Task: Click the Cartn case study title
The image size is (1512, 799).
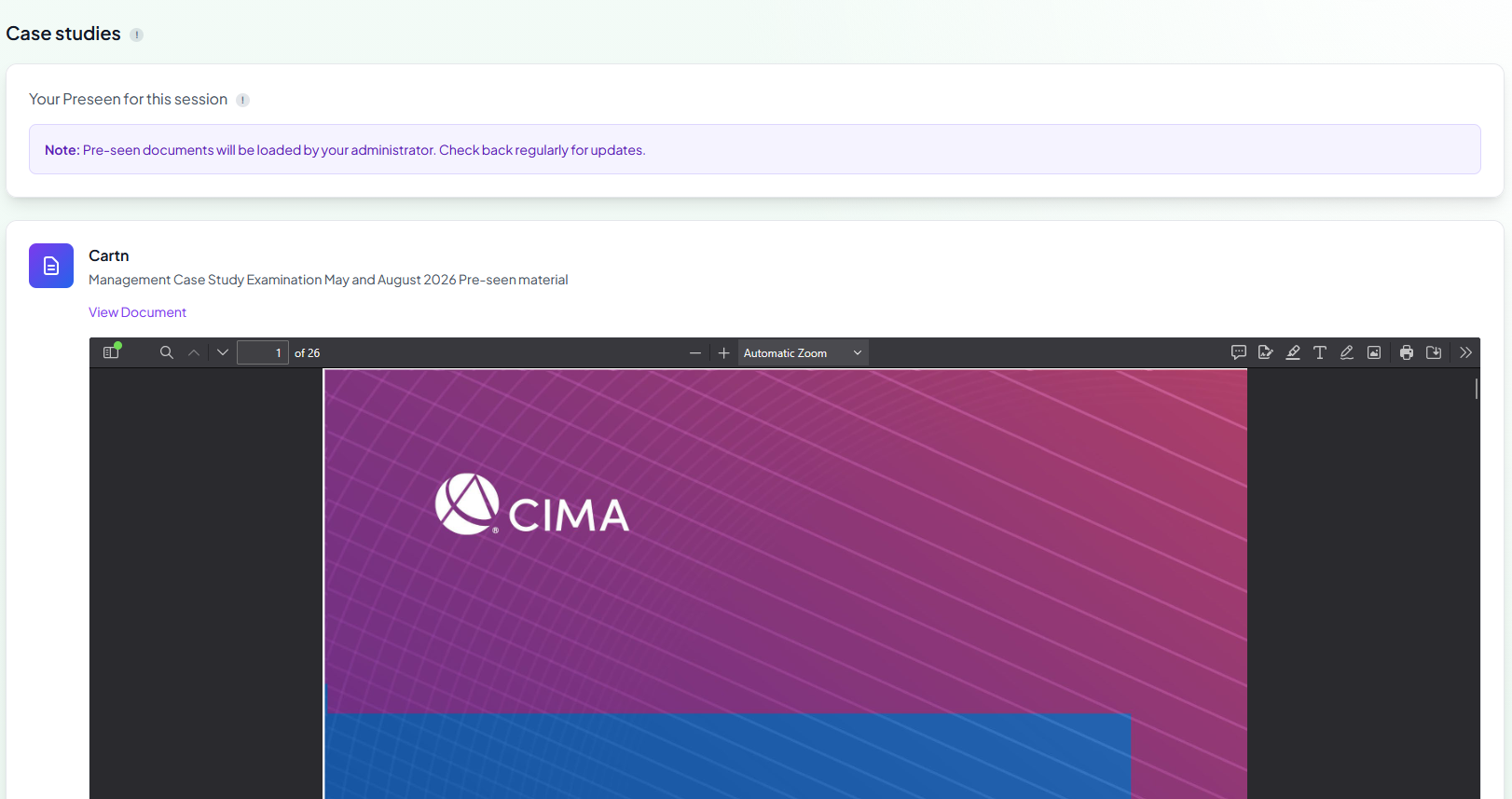Action: pos(109,255)
